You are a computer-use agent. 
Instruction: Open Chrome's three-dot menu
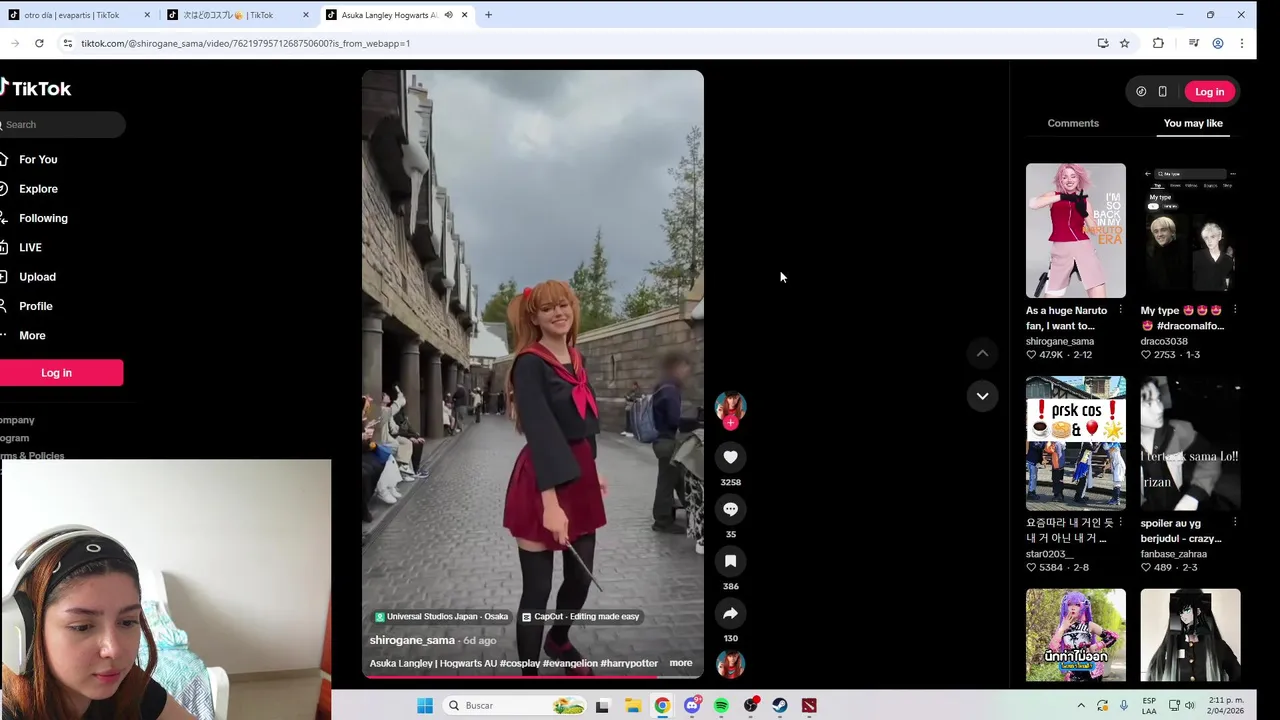tap(1242, 43)
